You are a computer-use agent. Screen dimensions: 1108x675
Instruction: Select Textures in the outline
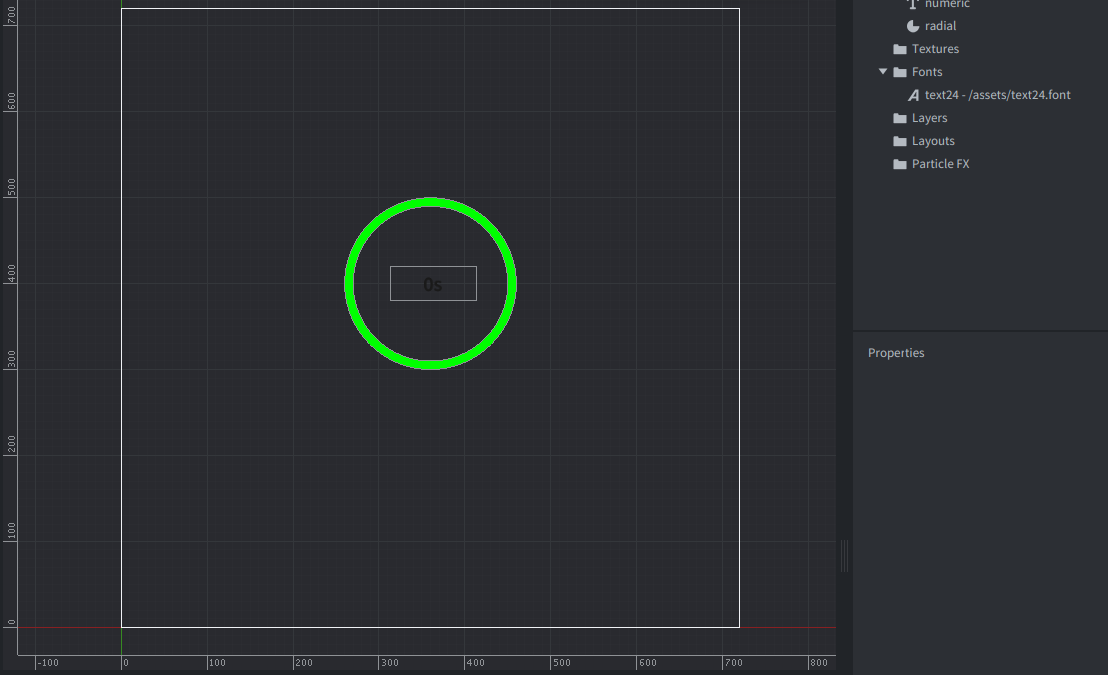(935, 49)
